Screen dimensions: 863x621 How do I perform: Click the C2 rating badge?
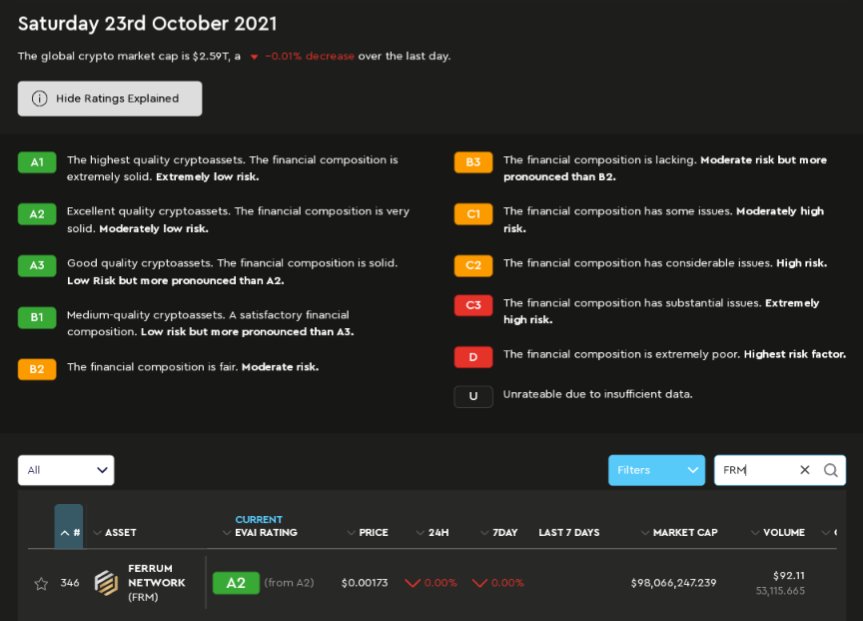(x=473, y=265)
